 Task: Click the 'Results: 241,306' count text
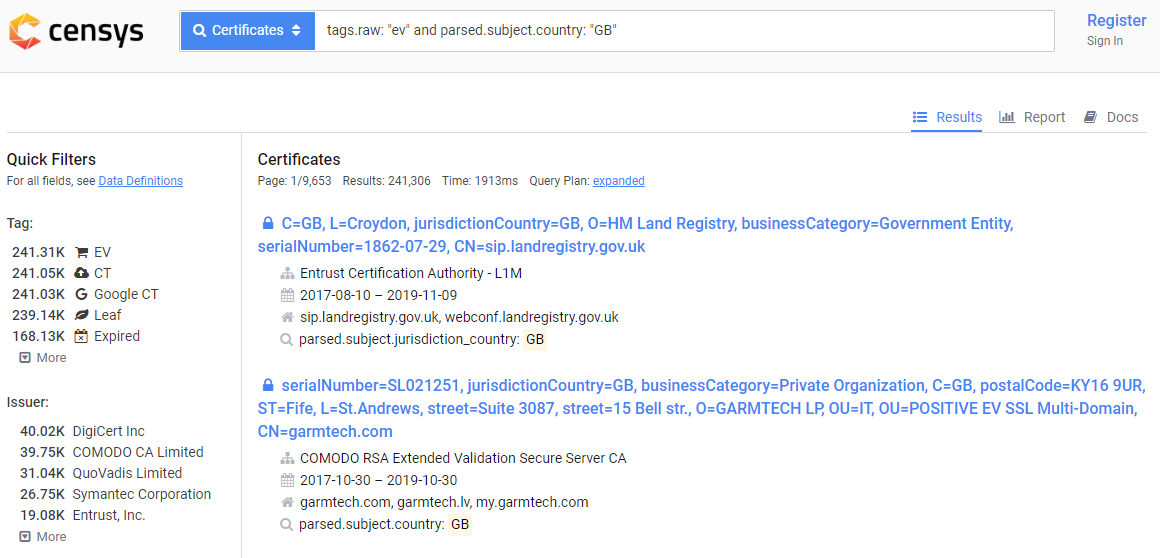point(387,181)
